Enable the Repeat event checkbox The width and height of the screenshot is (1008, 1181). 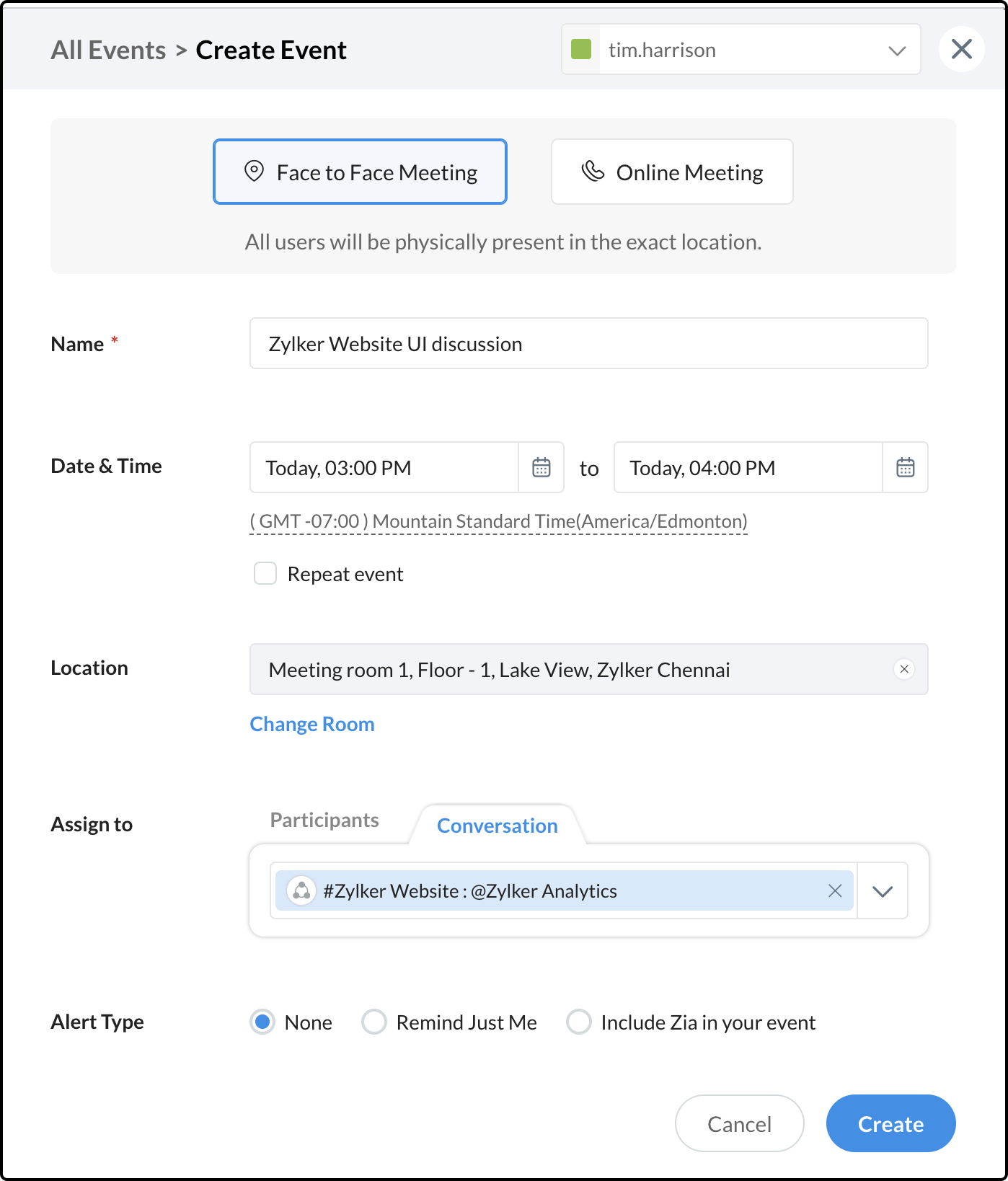[265, 574]
